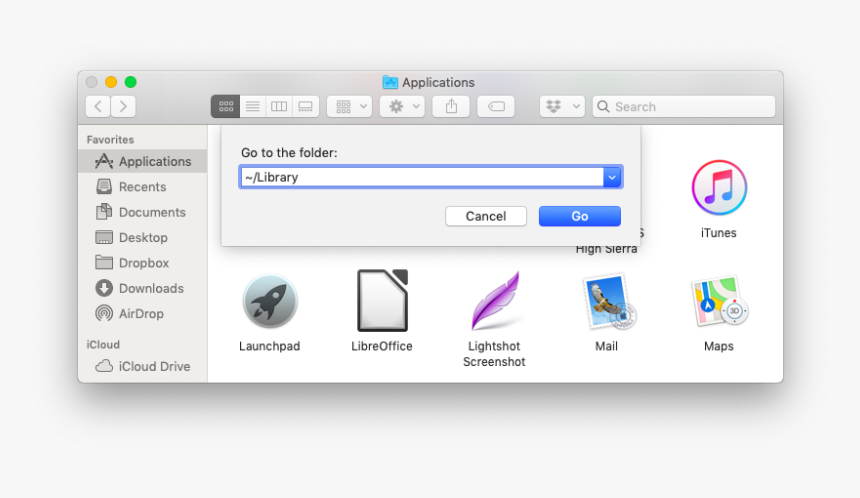Screen dimensions: 860x498
Task: Click the Go button
Action: (x=580, y=216)
